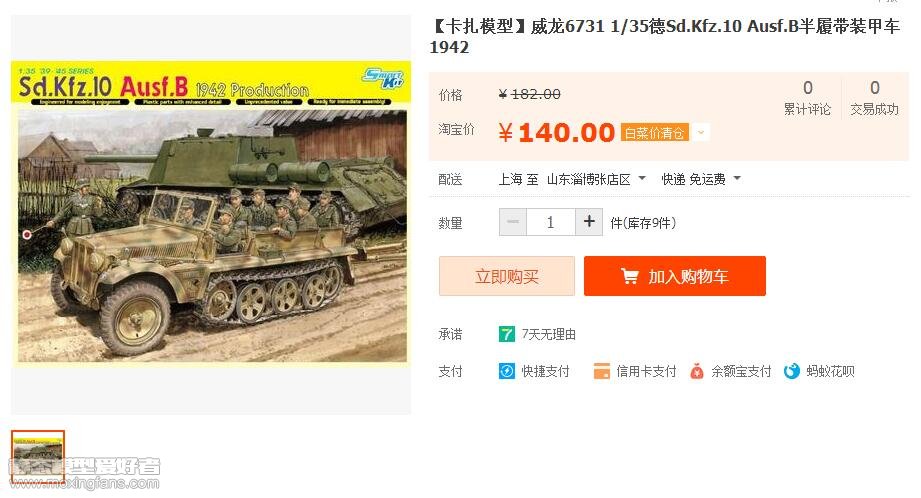Click the orange 信用卡支付 card icon
921x498 pixels.
point(601,371)
